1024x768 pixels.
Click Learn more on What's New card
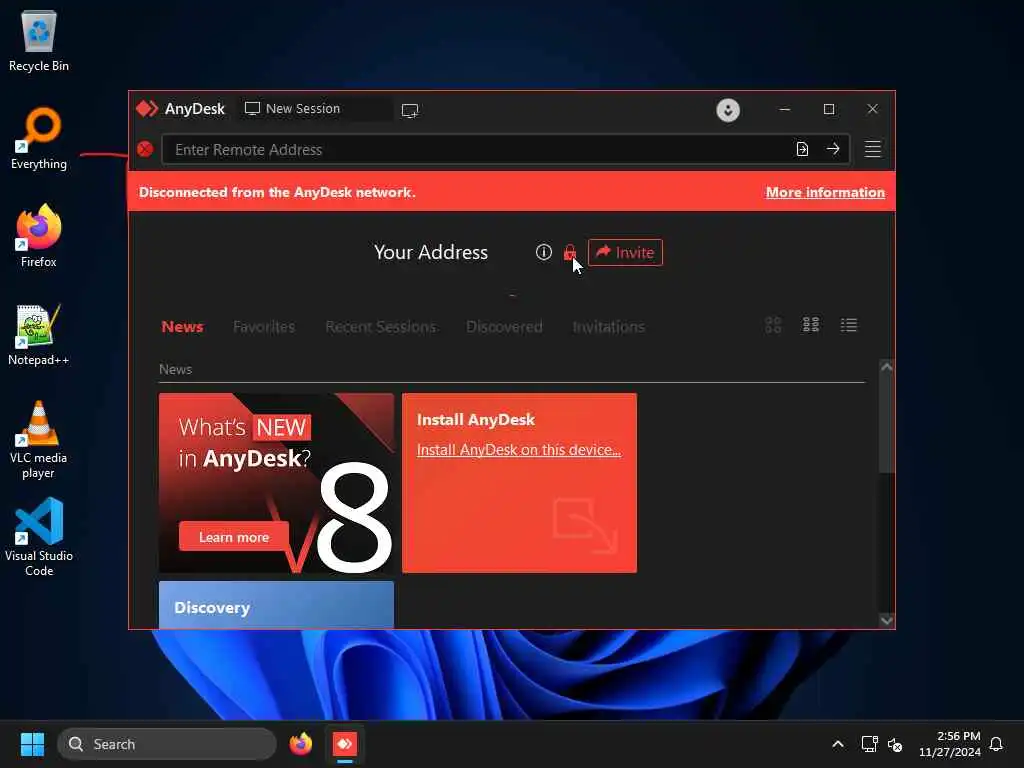point(234,537)
